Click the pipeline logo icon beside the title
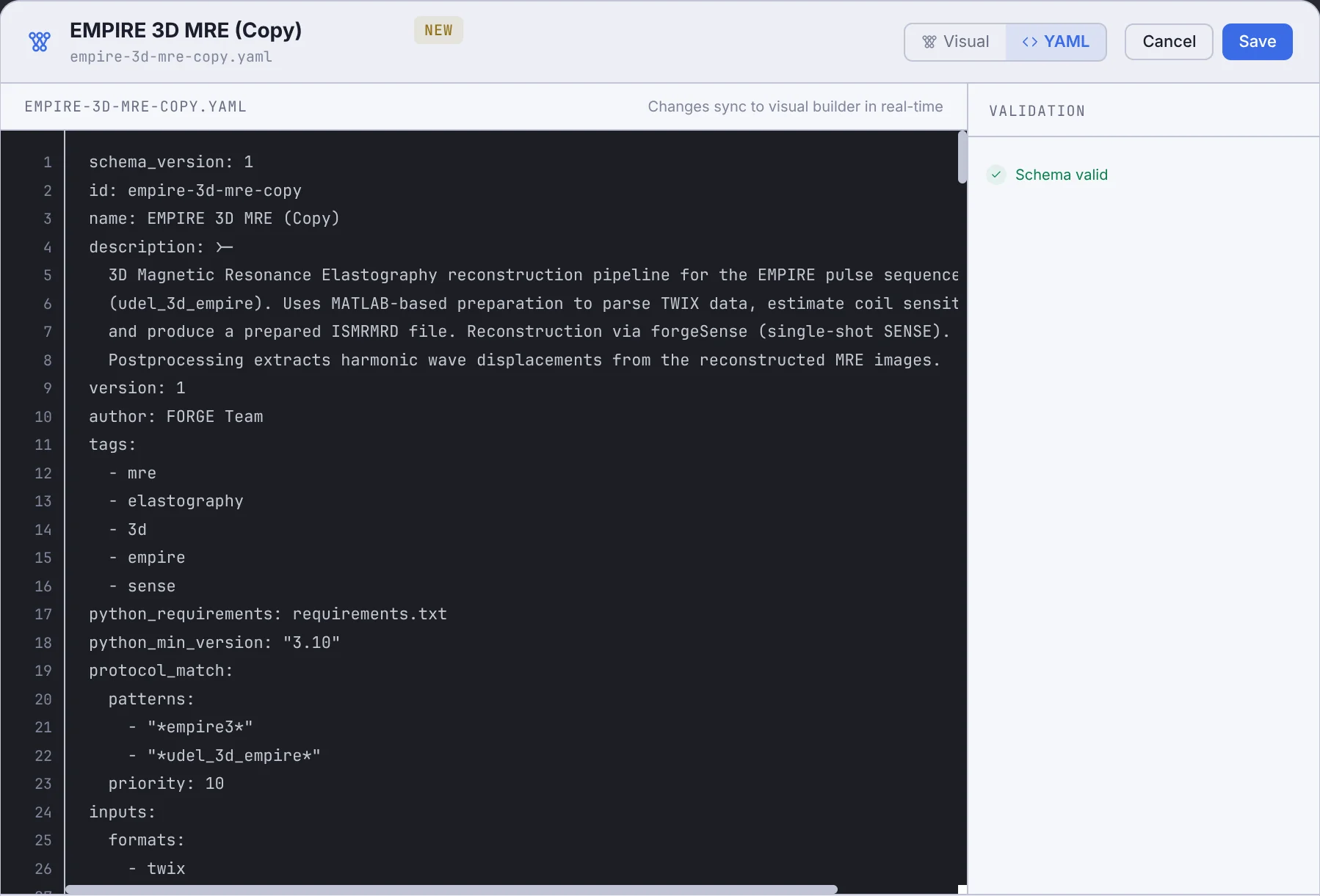 tap(40, 42)
